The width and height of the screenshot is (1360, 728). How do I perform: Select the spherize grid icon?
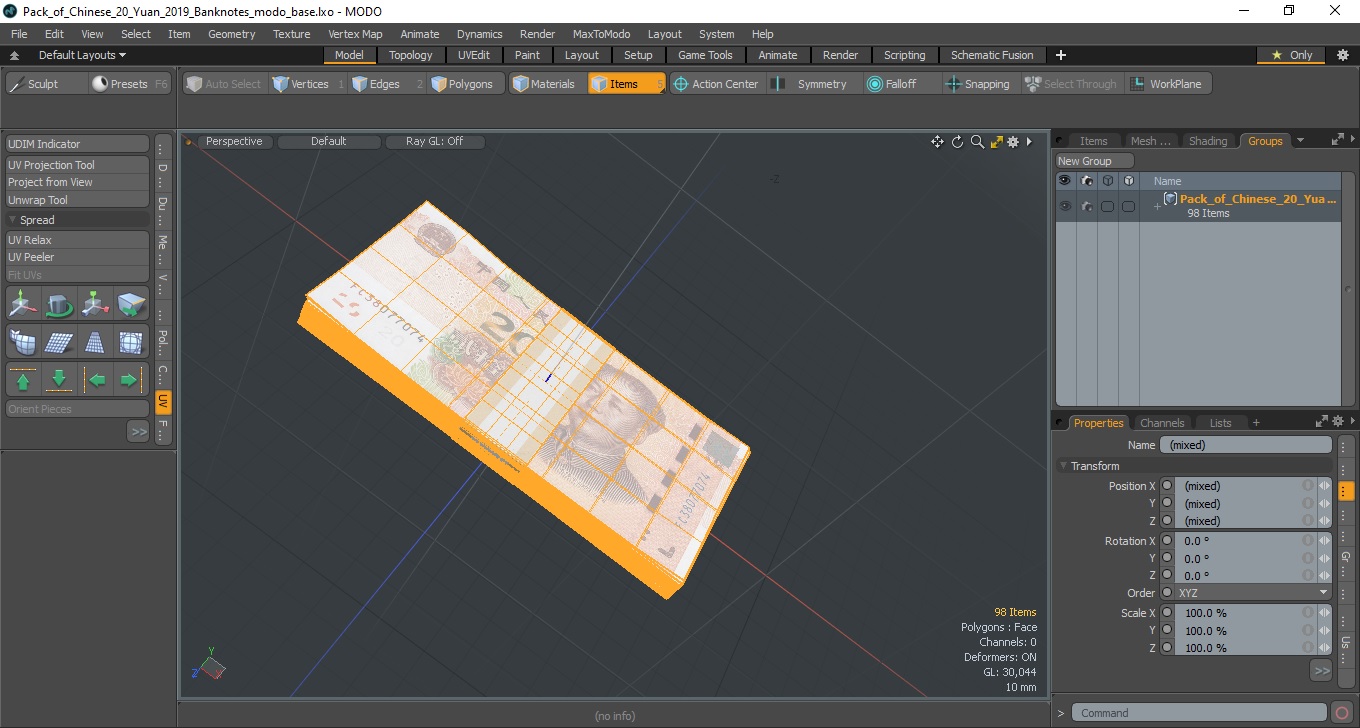(x=131, y=342)
